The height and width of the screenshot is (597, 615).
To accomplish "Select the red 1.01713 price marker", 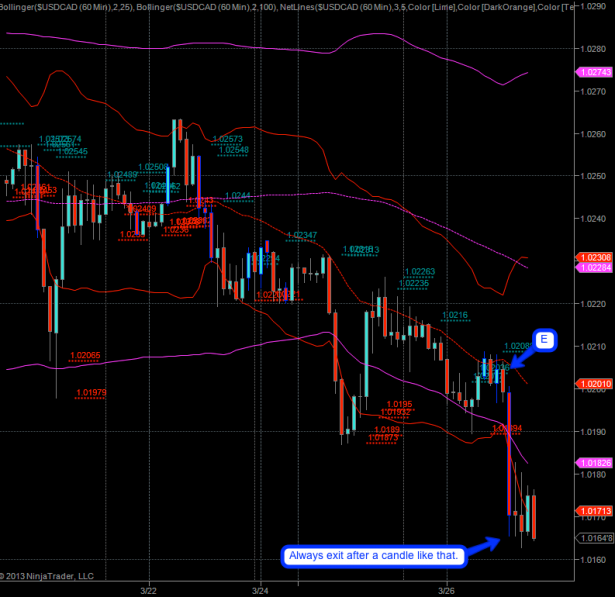I will tap(594, 511).
